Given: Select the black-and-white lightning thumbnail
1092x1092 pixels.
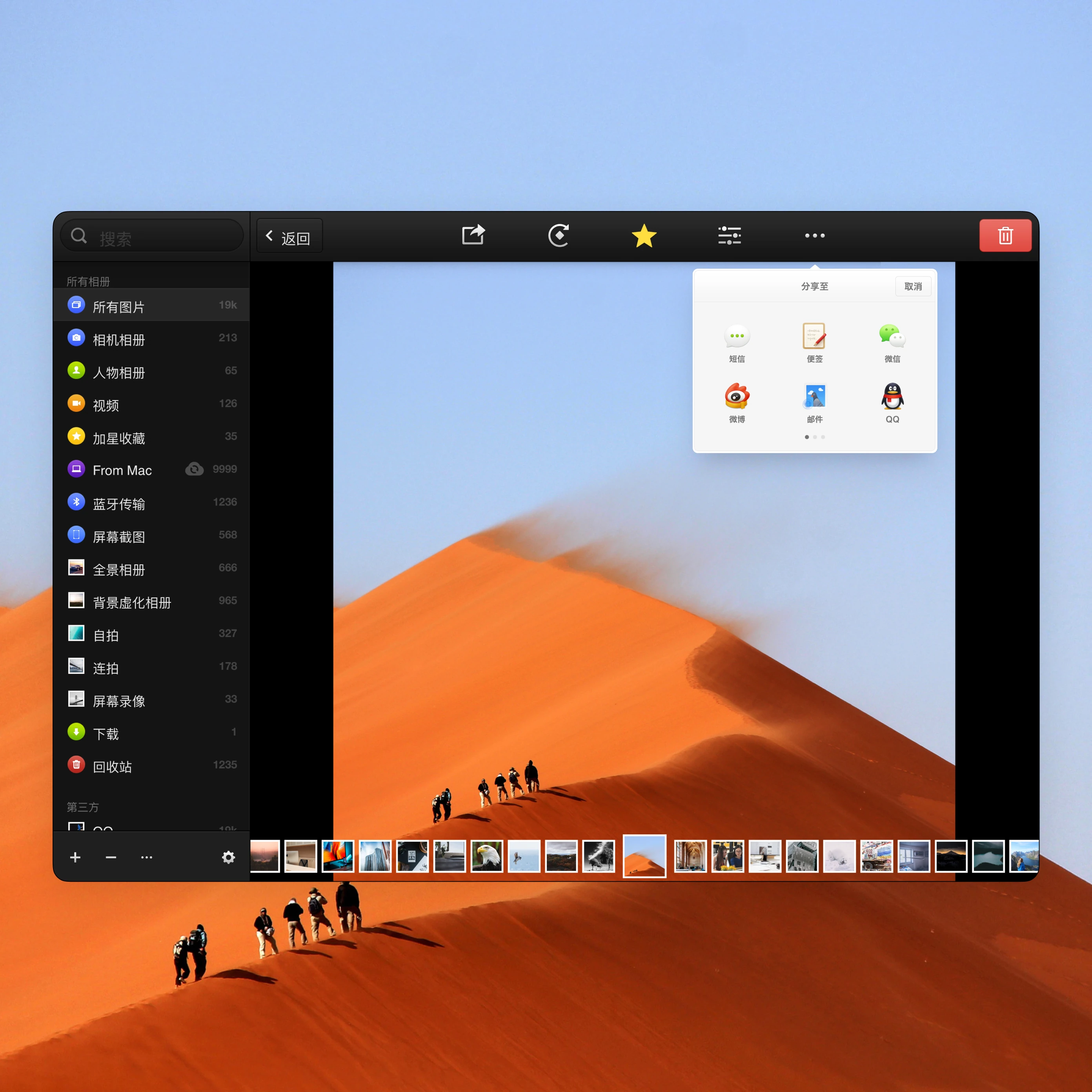Looking at the screenshot, I should click(598, 856).
